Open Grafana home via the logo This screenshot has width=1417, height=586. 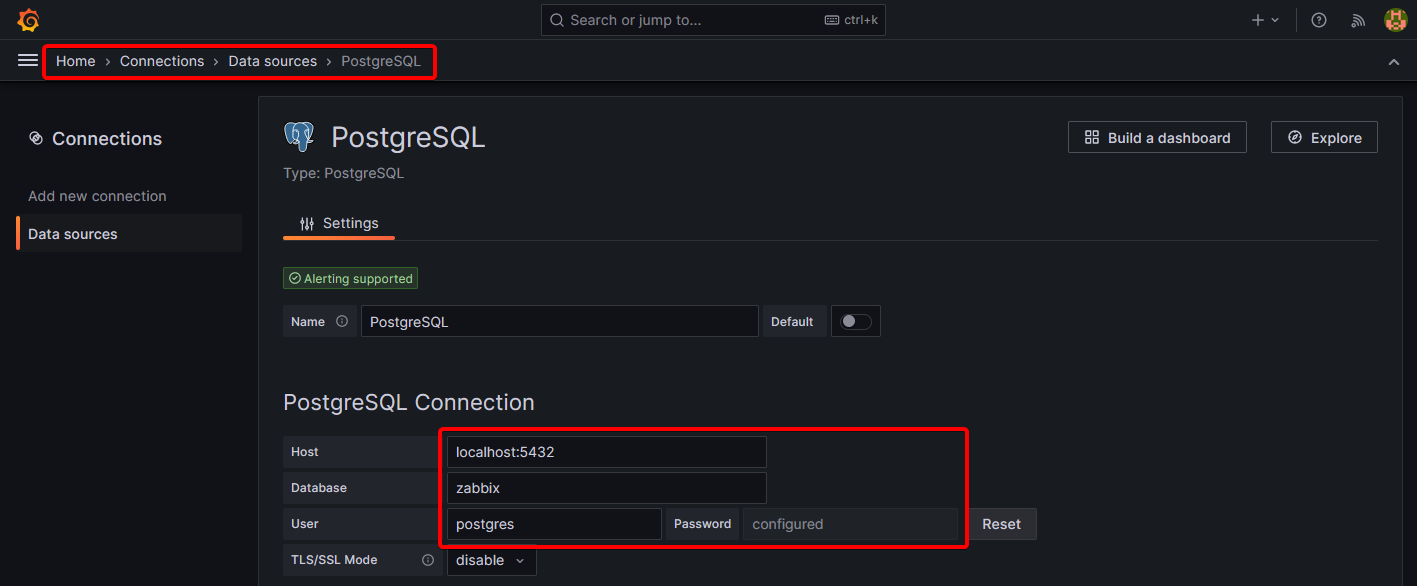click(27, 19)
